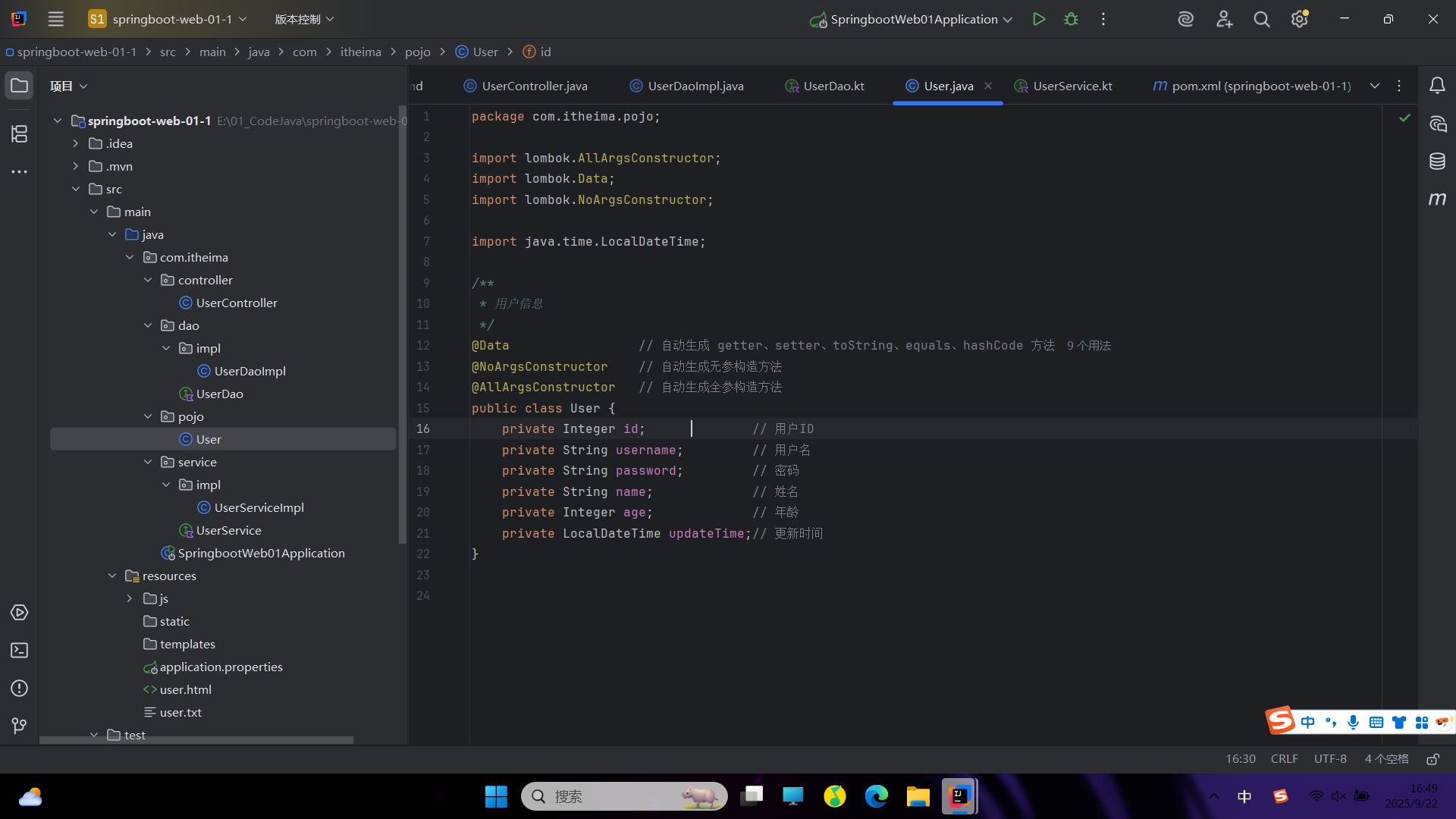The height and width of the screenshot is (819, 1456).
Task: Switch to the UserController.java tab
Action: point(534,86)
